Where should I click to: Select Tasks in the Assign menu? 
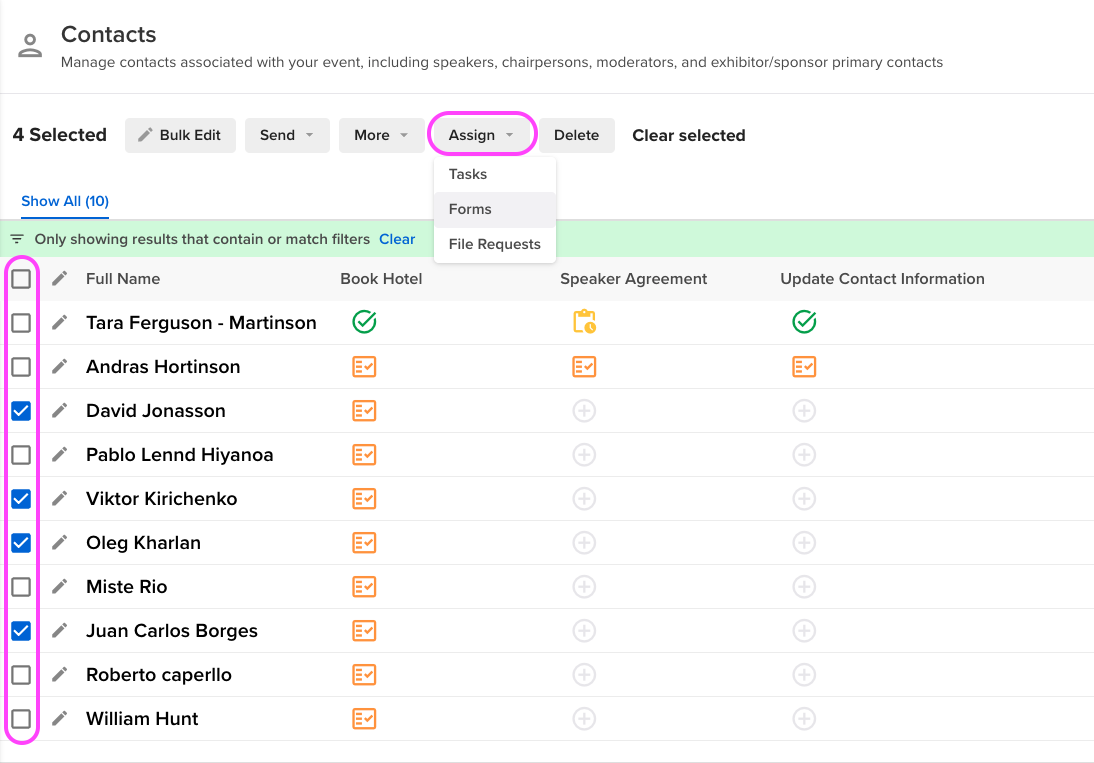coord(467,174)
